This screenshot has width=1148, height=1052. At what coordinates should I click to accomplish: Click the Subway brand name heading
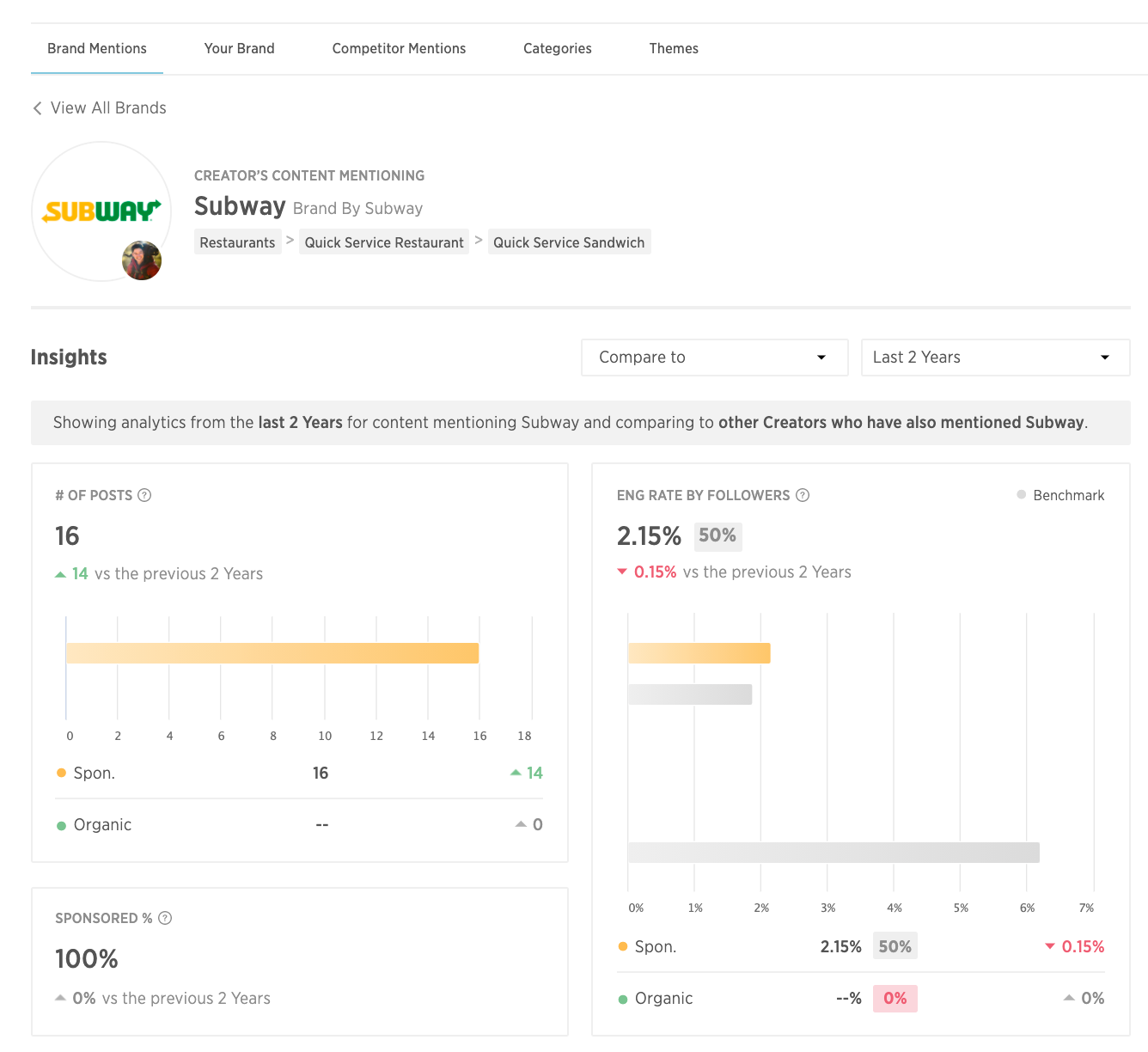[x=240, y=206]
